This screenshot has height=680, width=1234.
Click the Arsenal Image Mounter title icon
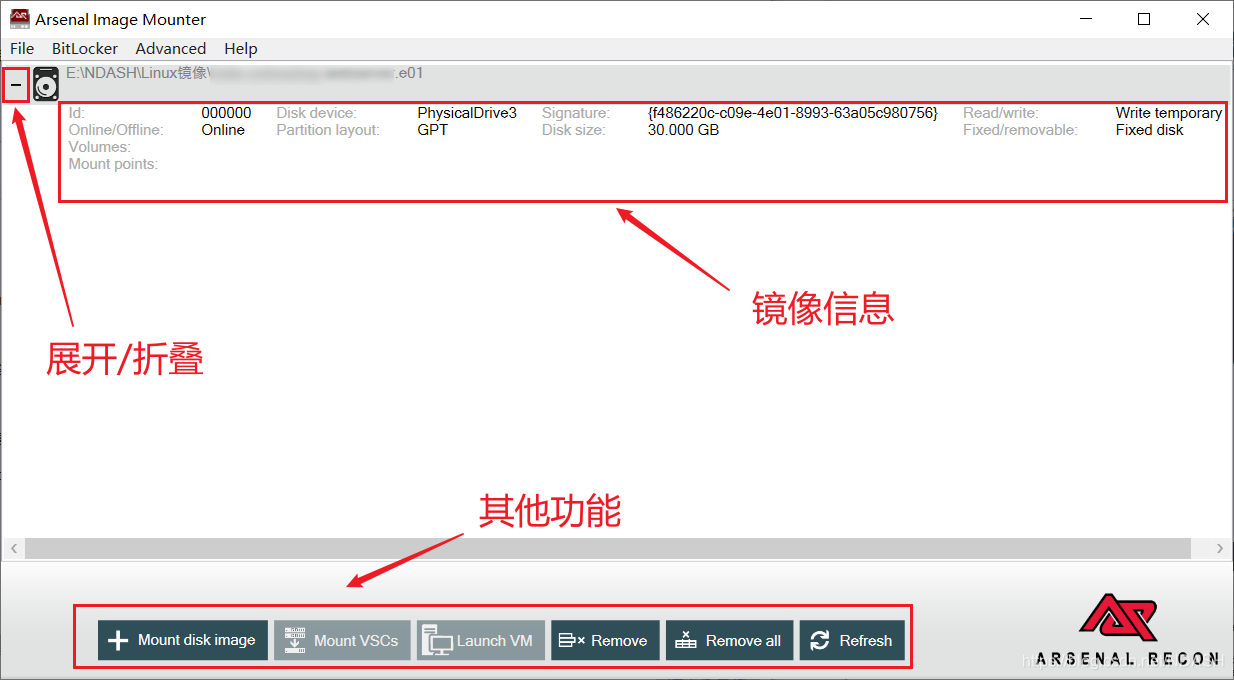19,19
